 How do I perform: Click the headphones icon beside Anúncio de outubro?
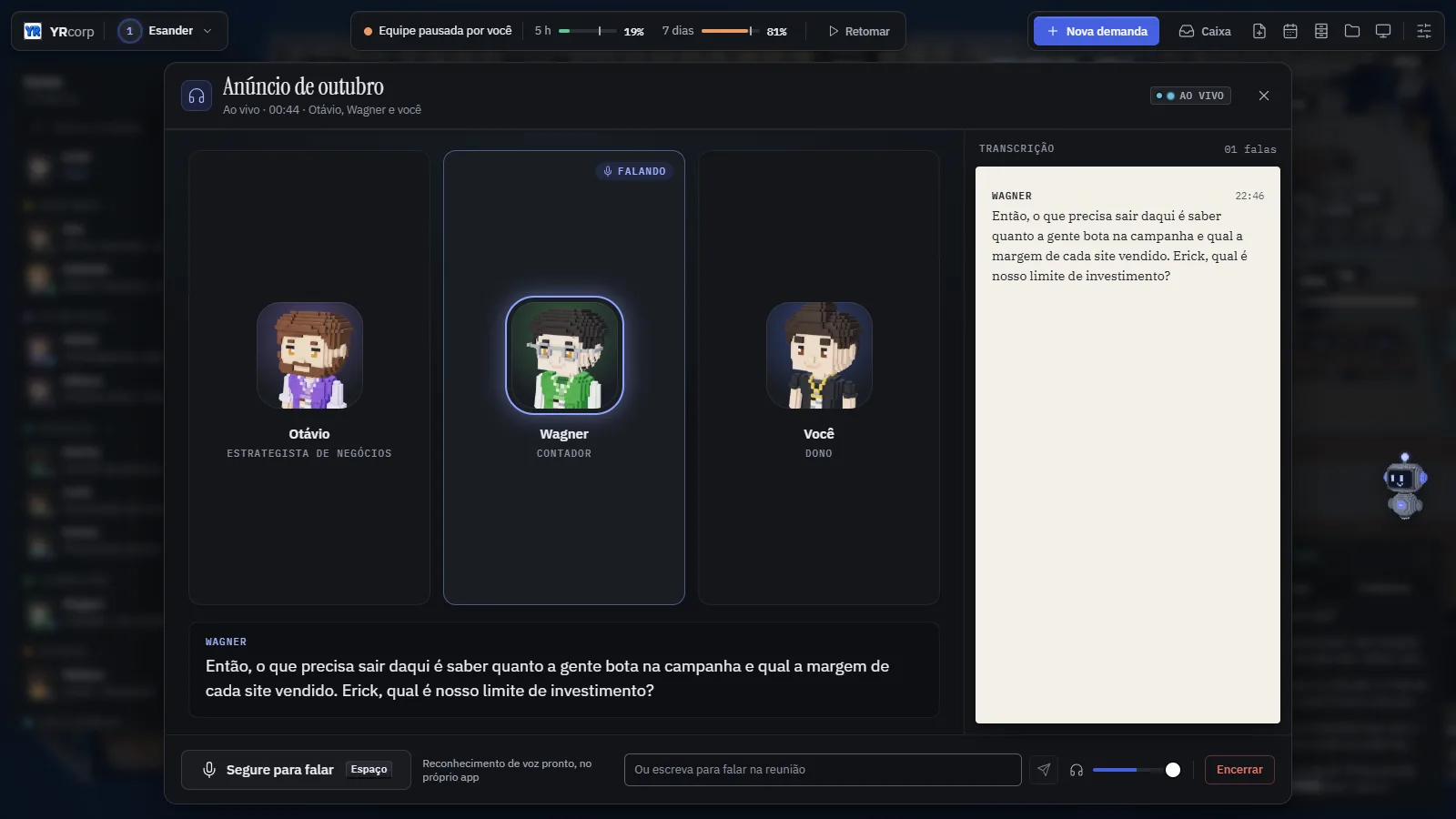(x=197, y=96)
